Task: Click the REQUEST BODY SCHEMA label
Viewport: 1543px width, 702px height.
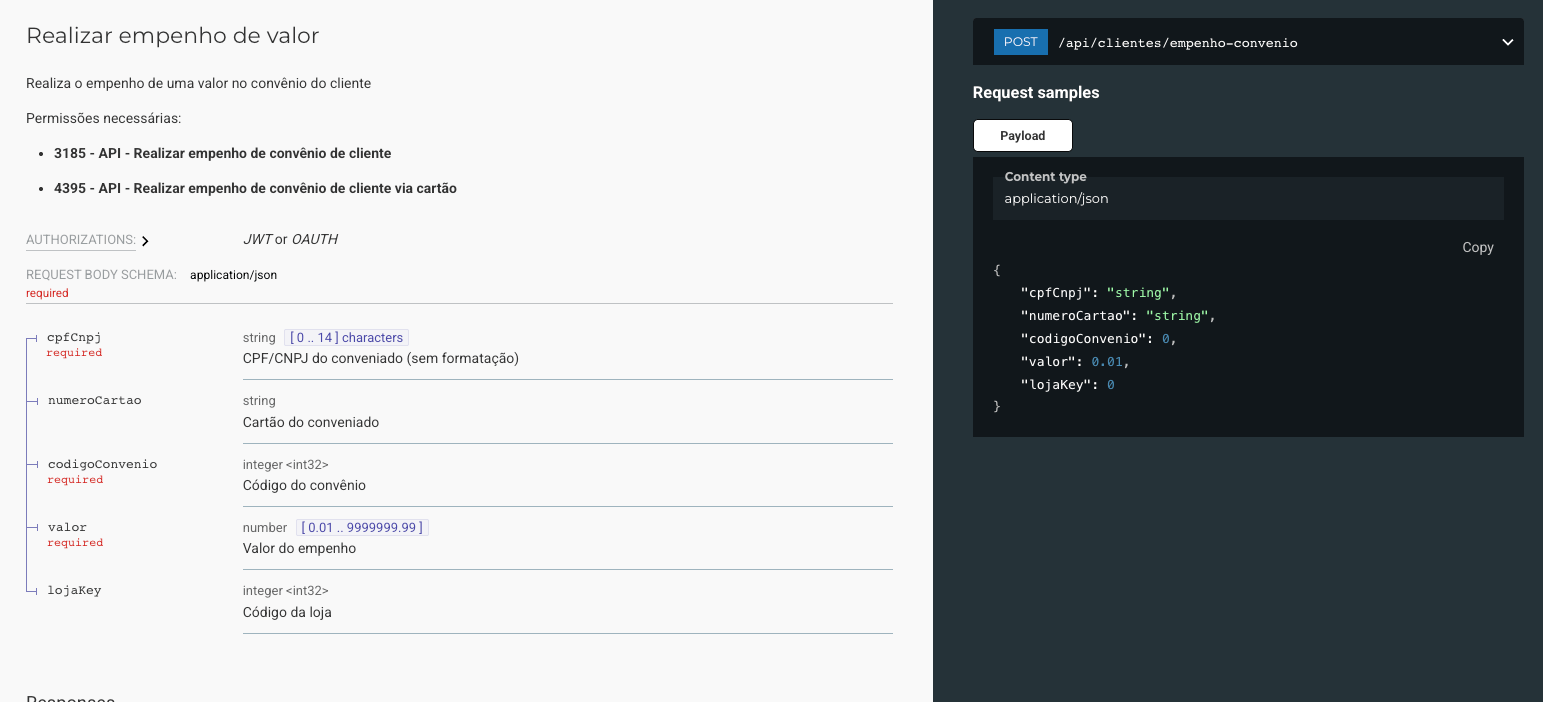Action: pos(101,274)
